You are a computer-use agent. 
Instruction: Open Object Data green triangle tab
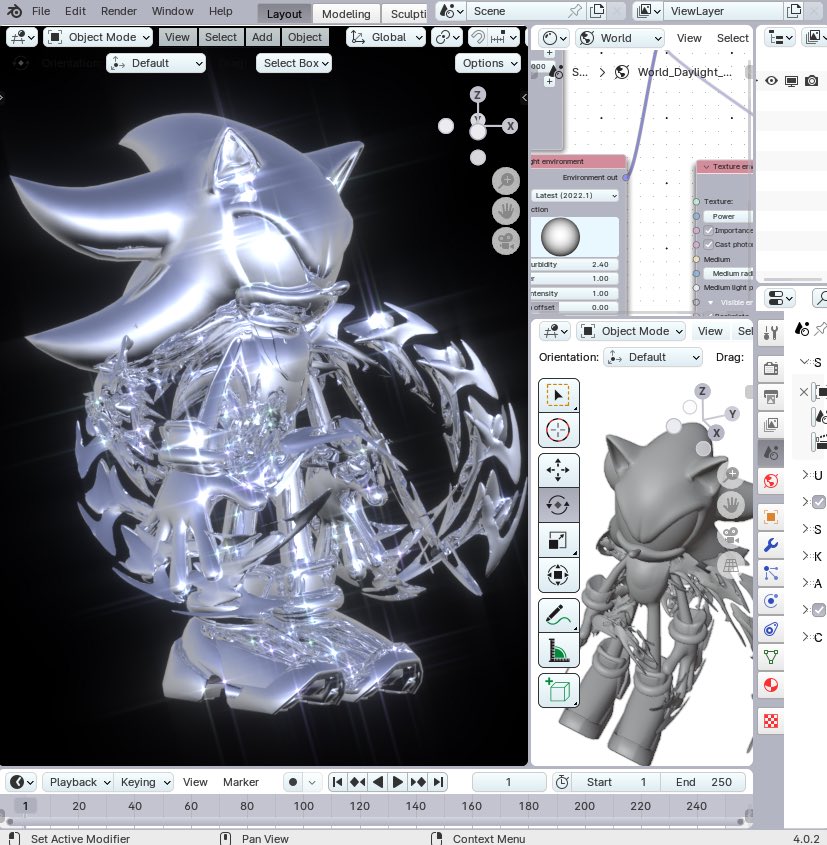pos(771,657)
